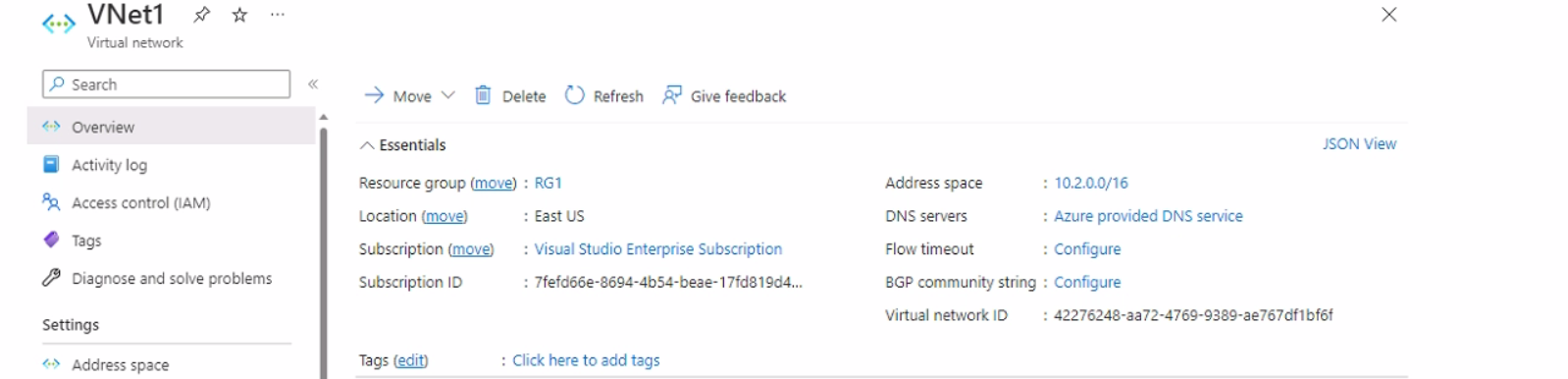The image size is (1568, 379).
Task: Refresh the virtual network overview
Action: click(x=604, y=95)
